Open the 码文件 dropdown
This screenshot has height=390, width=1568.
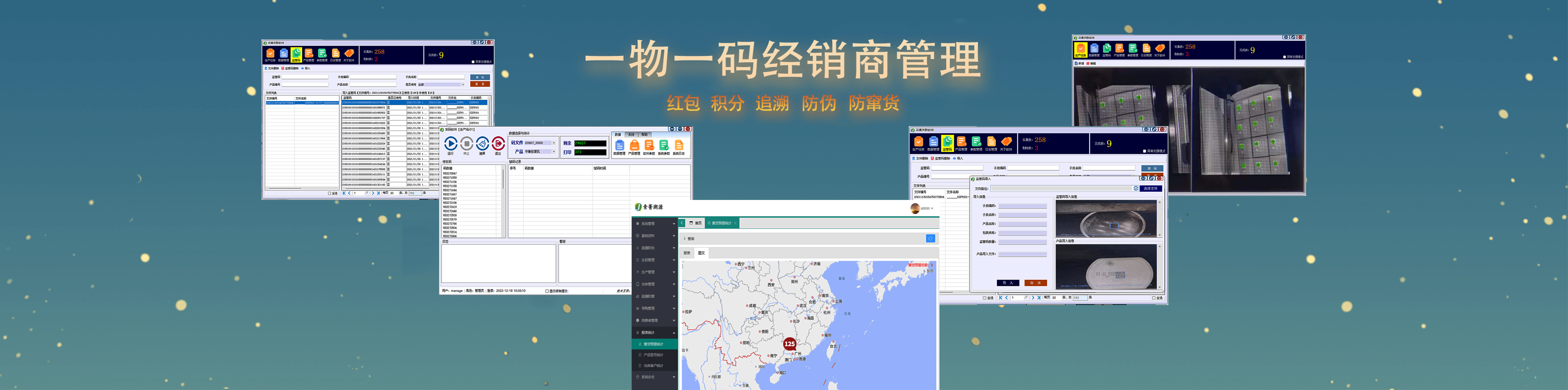[x=553, y=143]
